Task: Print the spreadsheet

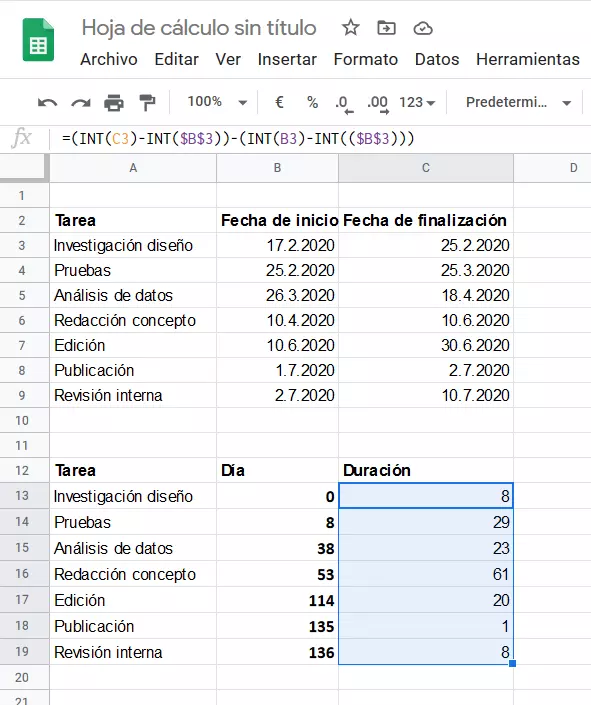Action: click(x=114, y=103)
